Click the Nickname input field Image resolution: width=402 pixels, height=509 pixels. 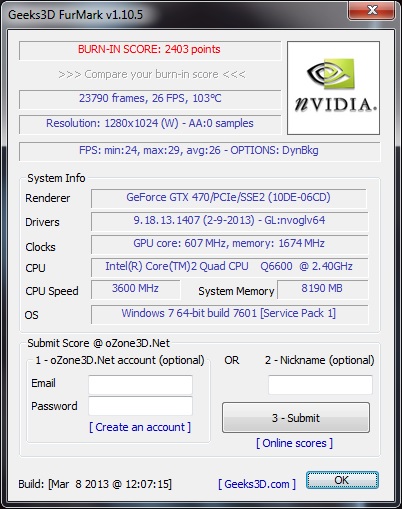[320, 384]
